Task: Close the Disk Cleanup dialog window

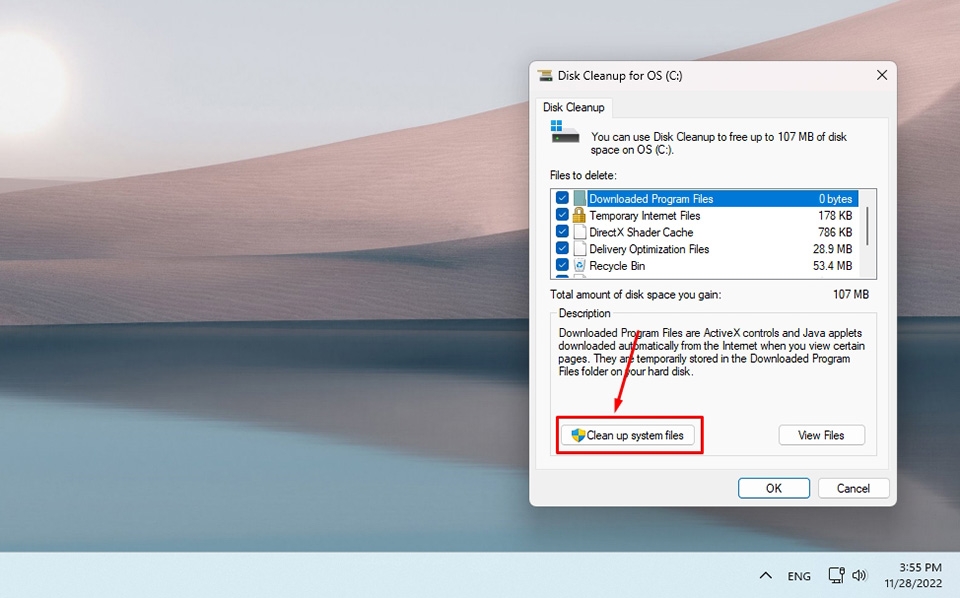Action: coord(882,75)
